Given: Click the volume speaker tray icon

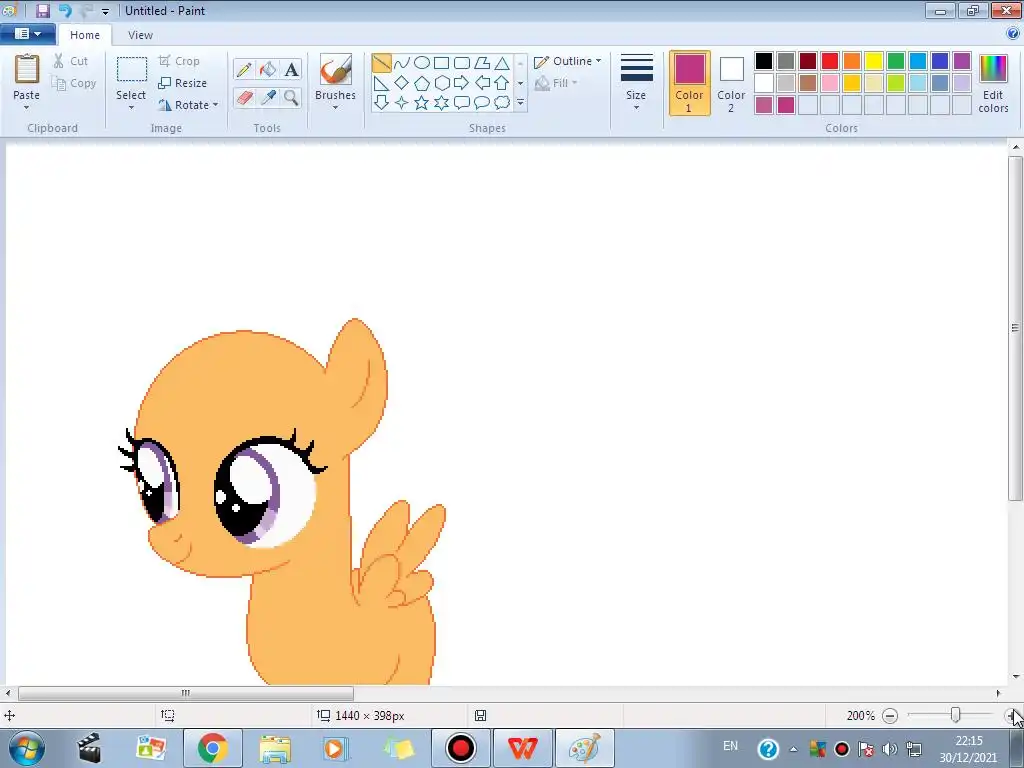Looking at the screenshot, I should pyautogui.click(x=889, y=749).
